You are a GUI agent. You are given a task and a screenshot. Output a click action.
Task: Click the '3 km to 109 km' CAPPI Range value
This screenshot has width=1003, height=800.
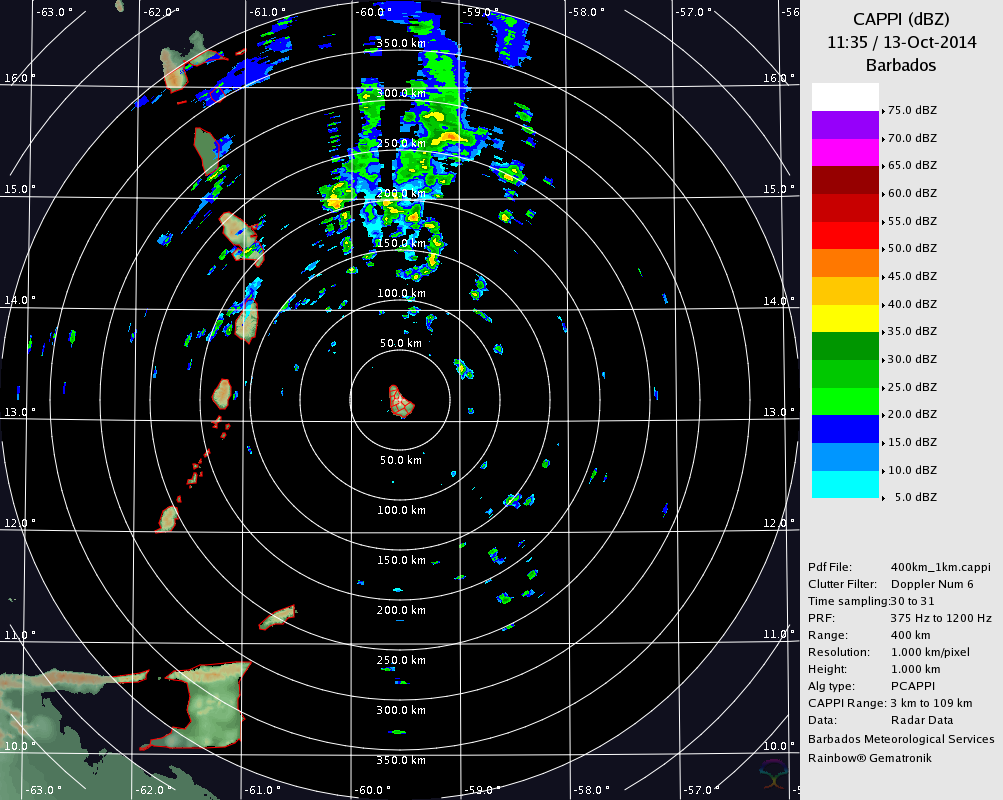click(931, 703)
